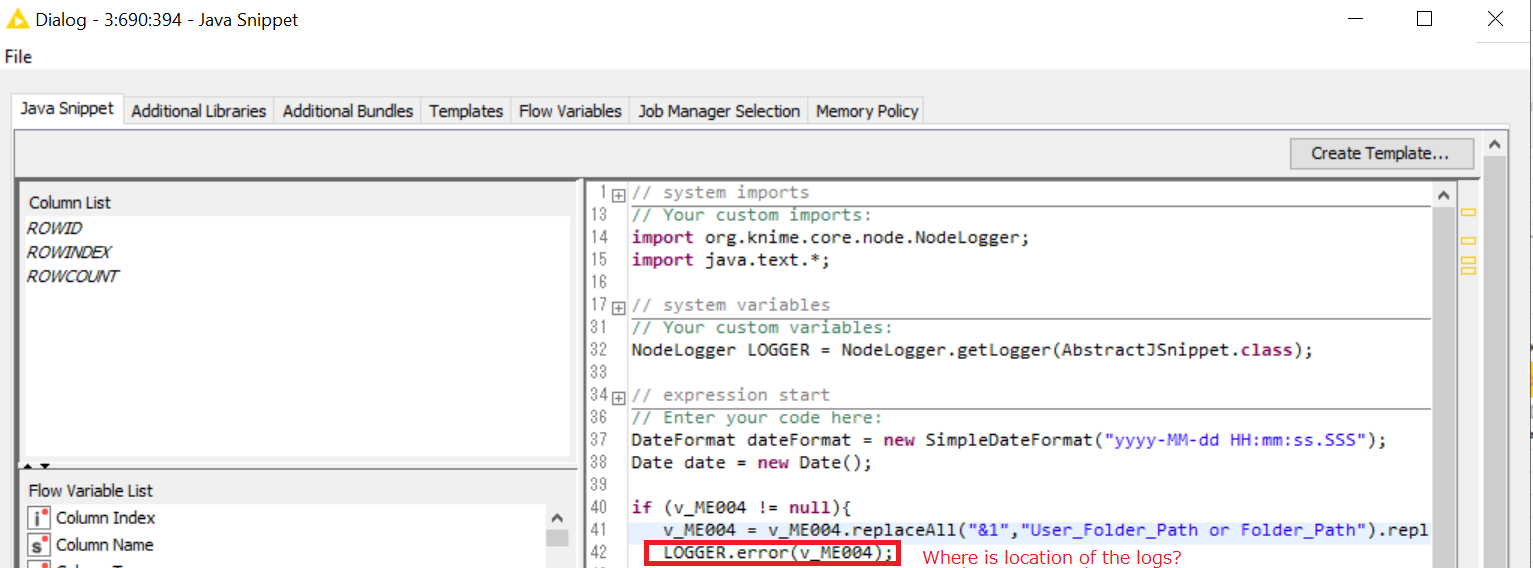Switch to the Memory Policy tab

coord(867,111)
